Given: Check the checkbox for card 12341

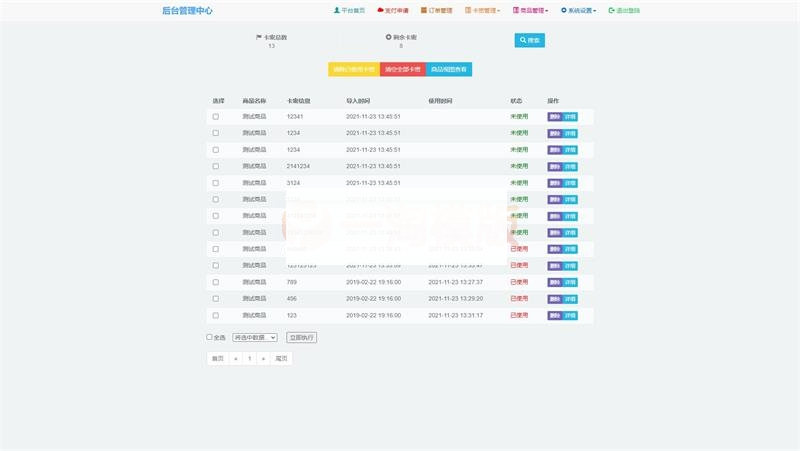Looking at the screenshot, I should pos(215,117).
